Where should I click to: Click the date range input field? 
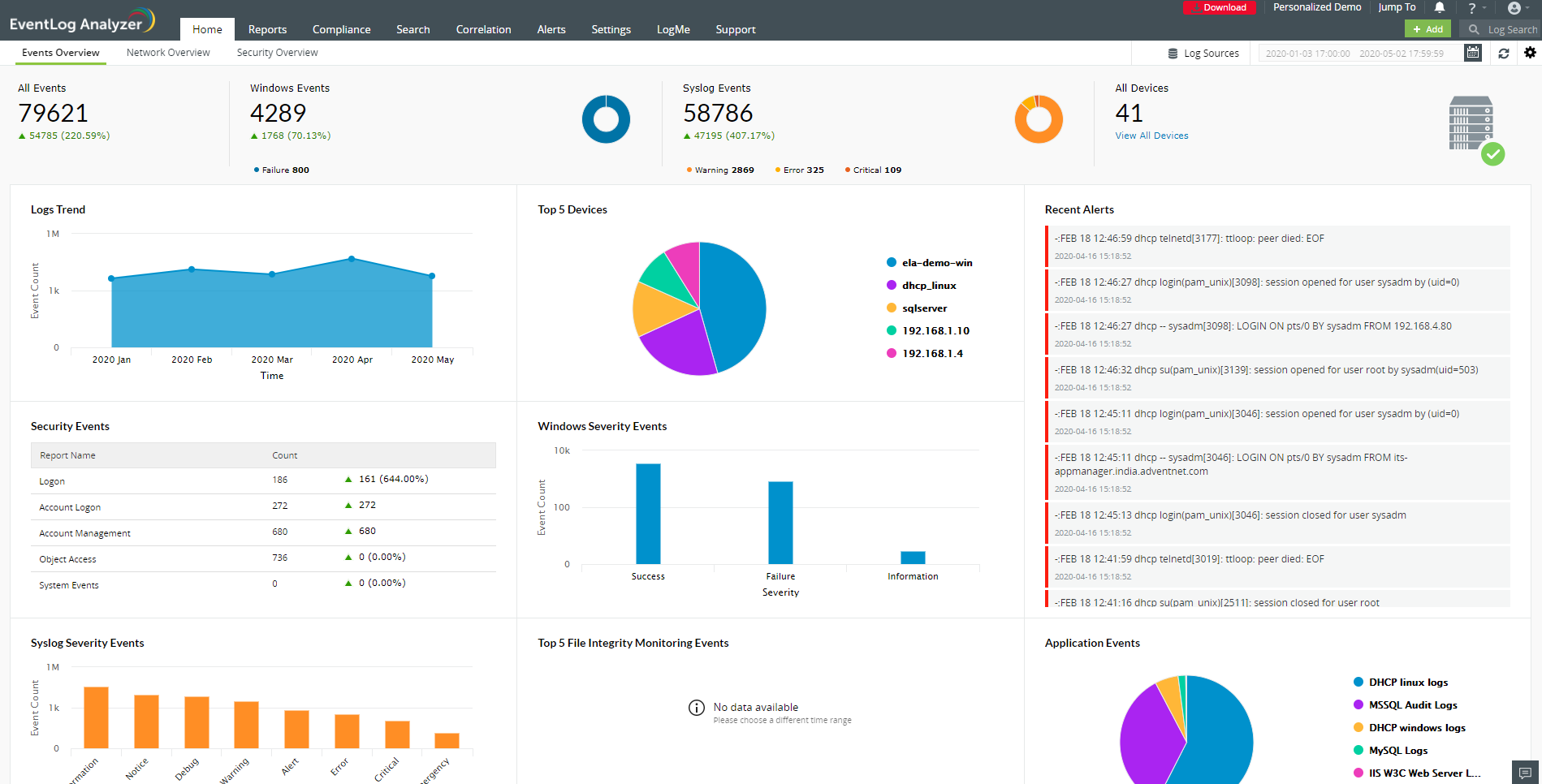tap(1358, 54)
